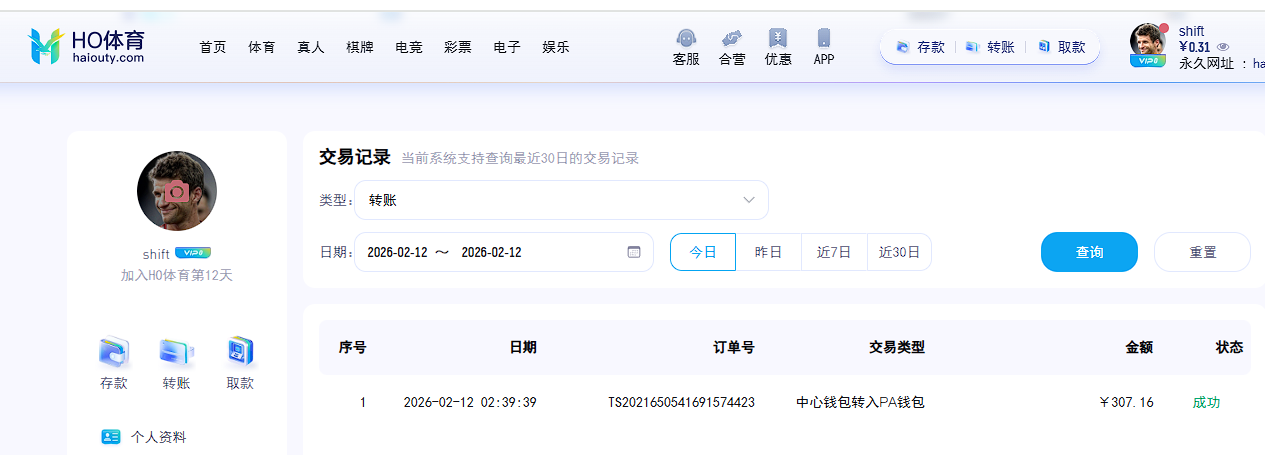Select the 今日 date range option
1265x455 pixels.
click(703, 252)
